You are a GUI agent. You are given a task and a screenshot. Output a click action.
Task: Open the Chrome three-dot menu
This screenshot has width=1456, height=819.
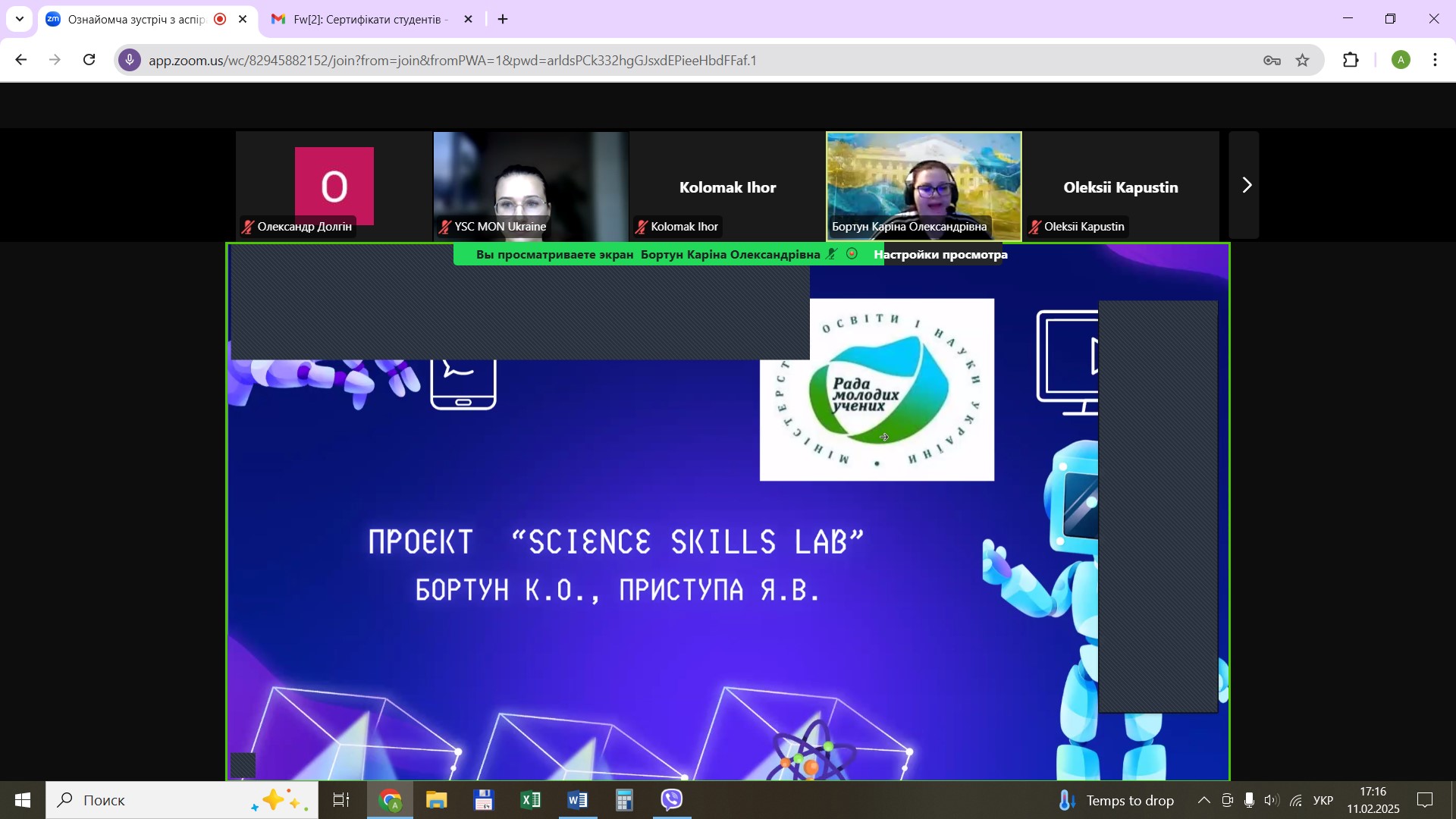[1435, 61]
